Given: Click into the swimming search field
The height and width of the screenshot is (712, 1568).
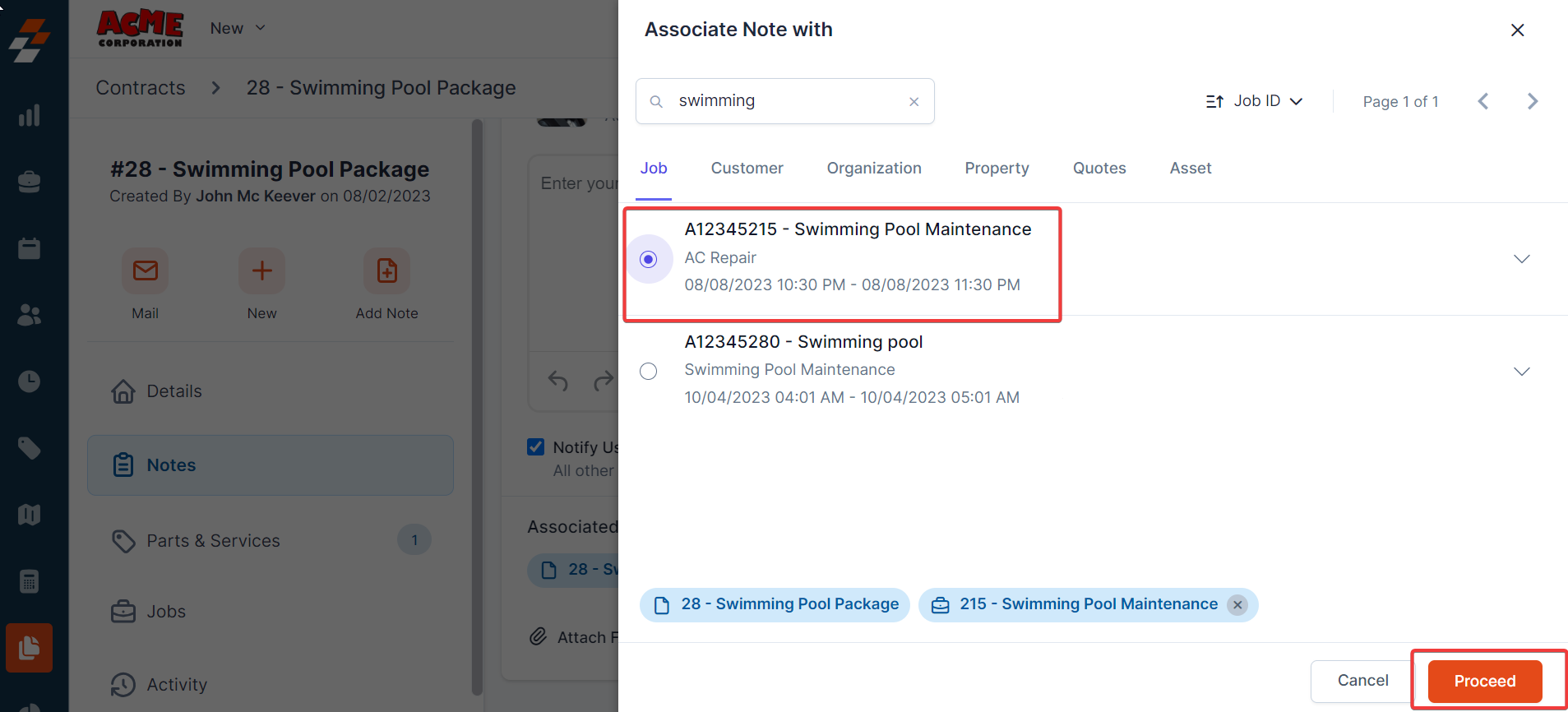Looking at the screenshot, I should click(x=785, y=101).
